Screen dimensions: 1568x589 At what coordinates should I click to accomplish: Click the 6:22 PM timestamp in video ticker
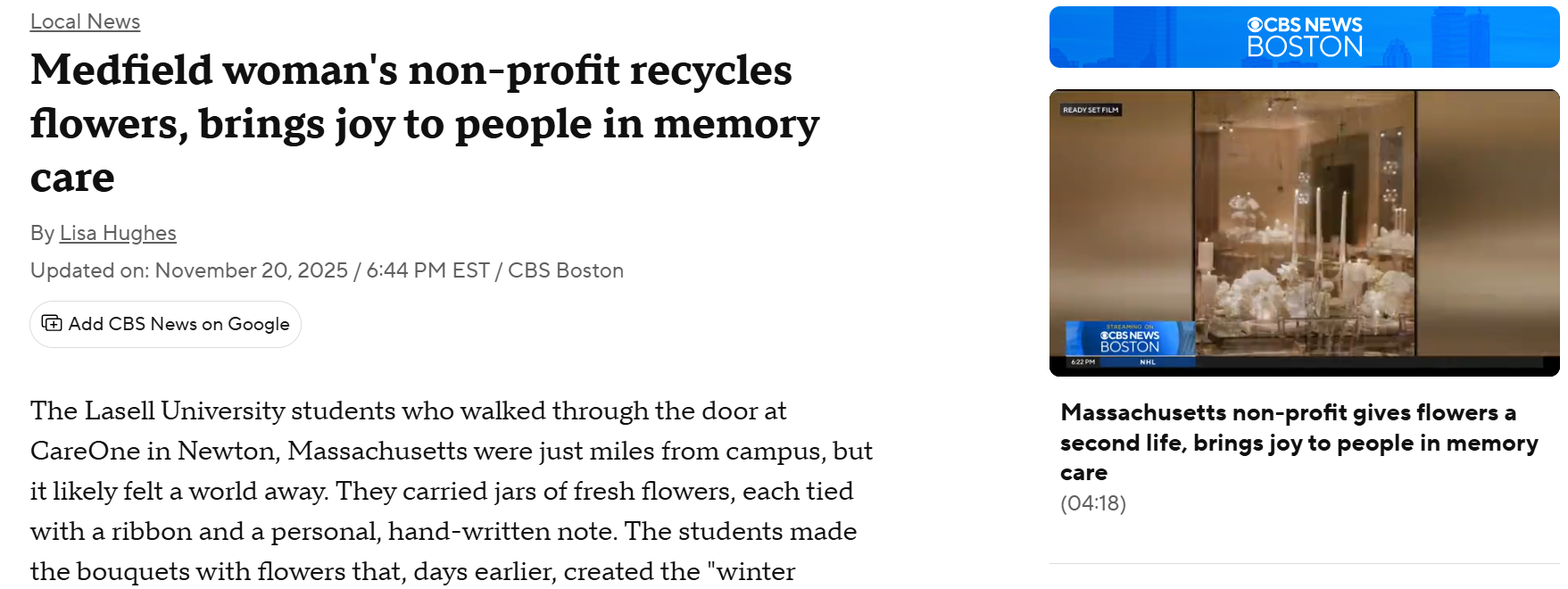tap(1083, 362)
